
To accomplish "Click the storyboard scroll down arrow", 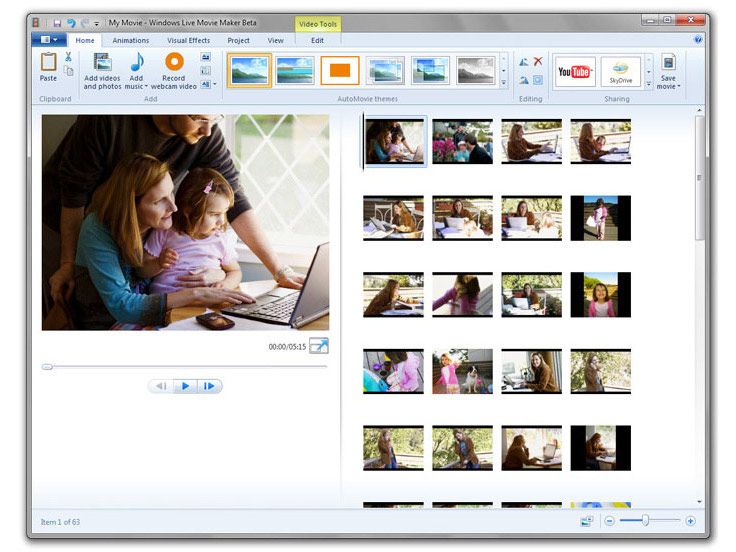I will (699, 502).
